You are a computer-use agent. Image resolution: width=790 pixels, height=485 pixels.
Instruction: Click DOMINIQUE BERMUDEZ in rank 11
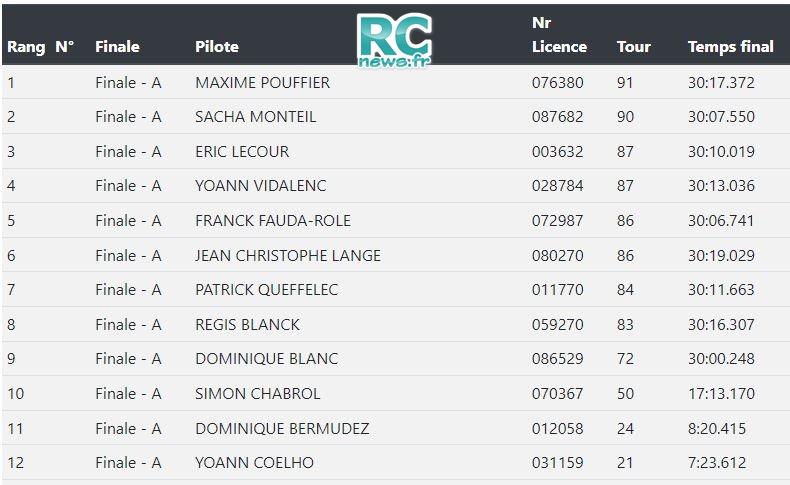[282, 429]
